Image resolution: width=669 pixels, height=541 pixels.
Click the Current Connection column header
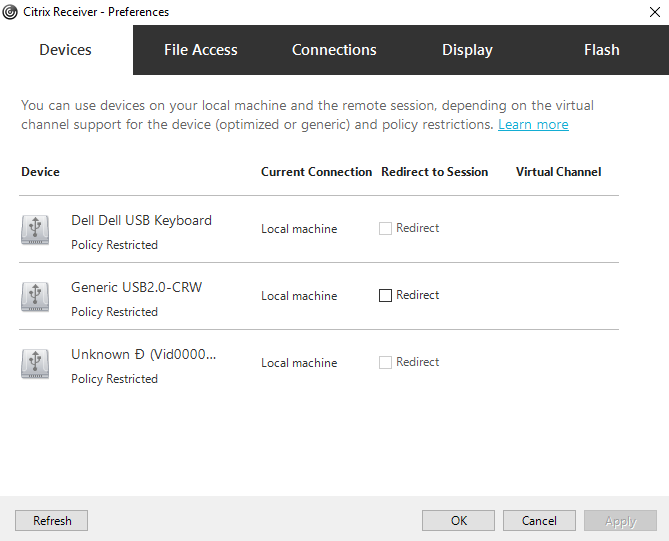(317, 172)
